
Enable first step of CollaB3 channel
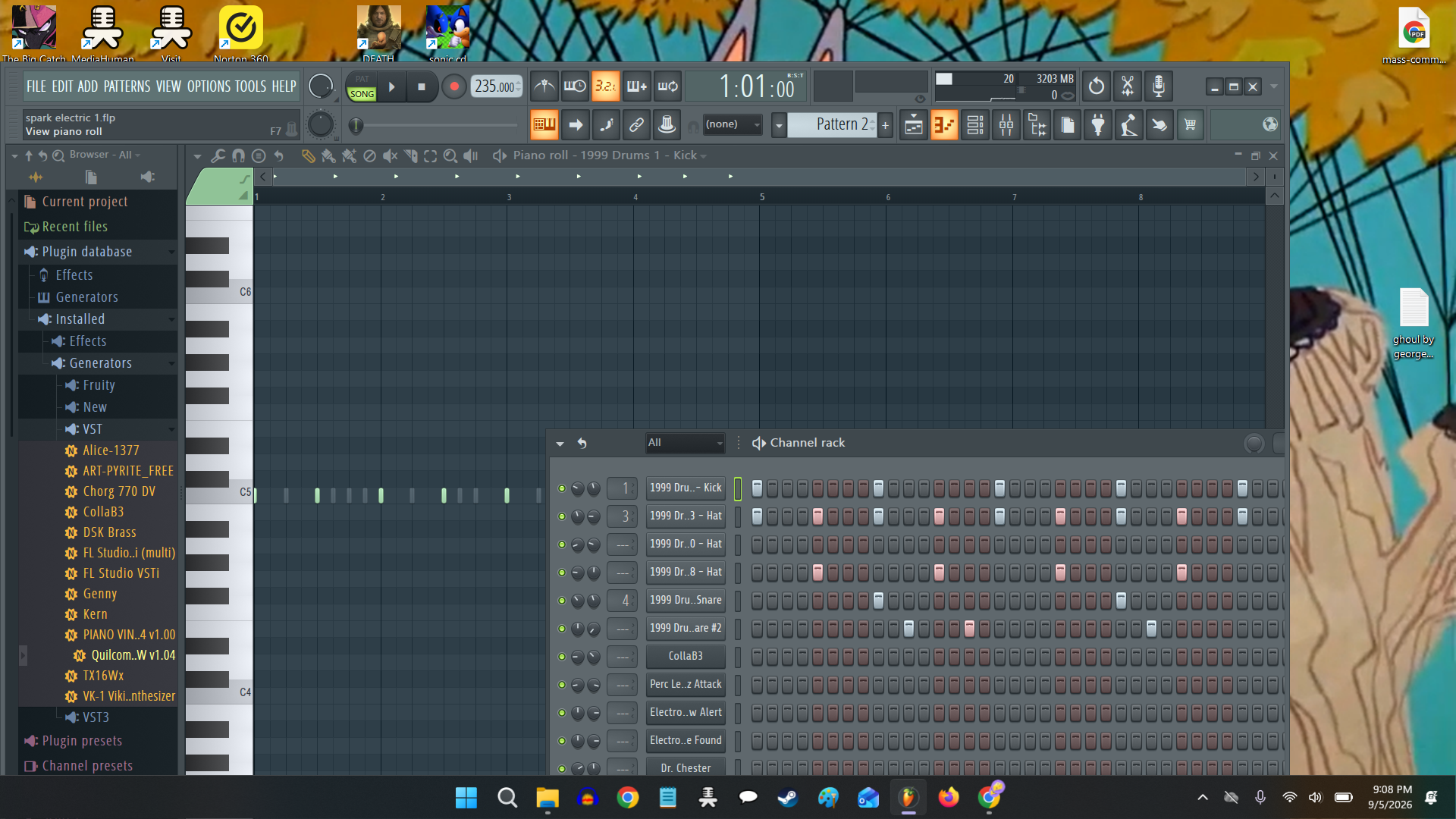click(x=757, y=657)
